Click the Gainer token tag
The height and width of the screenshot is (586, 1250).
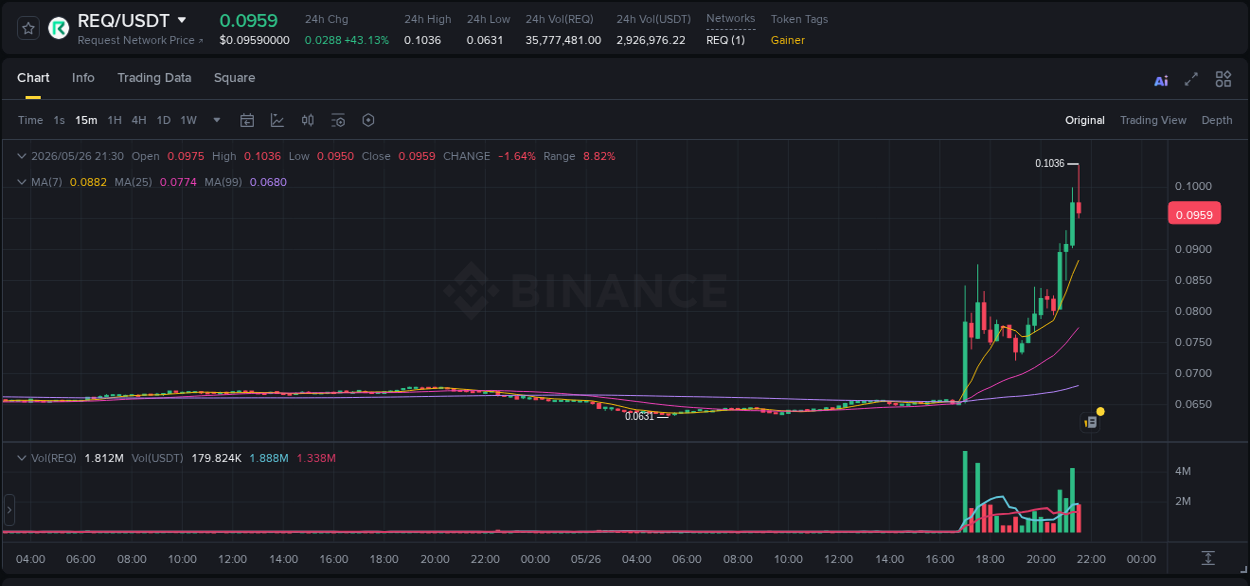coord(788,40)
